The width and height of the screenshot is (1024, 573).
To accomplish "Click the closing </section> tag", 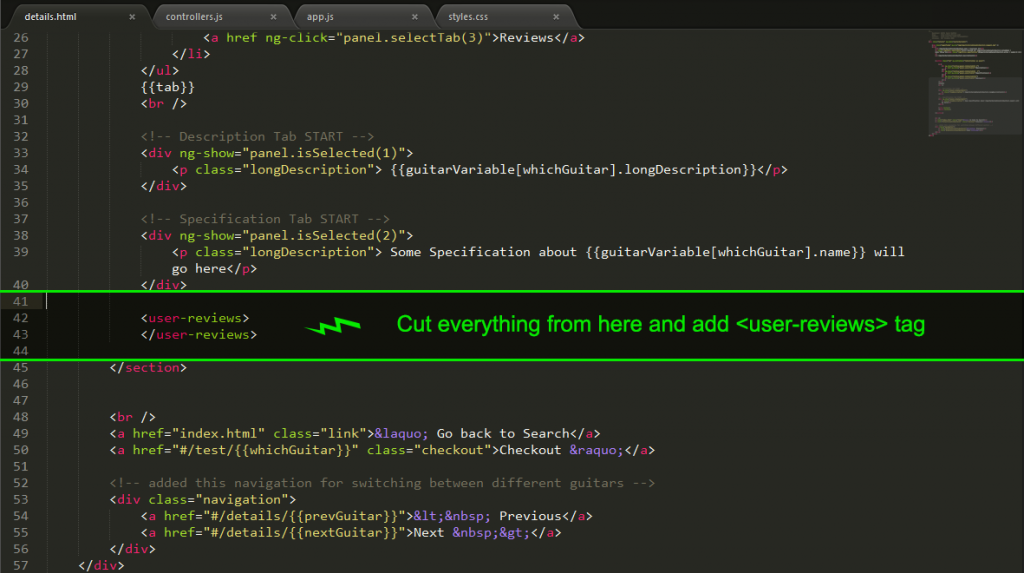I will [148, 367].
